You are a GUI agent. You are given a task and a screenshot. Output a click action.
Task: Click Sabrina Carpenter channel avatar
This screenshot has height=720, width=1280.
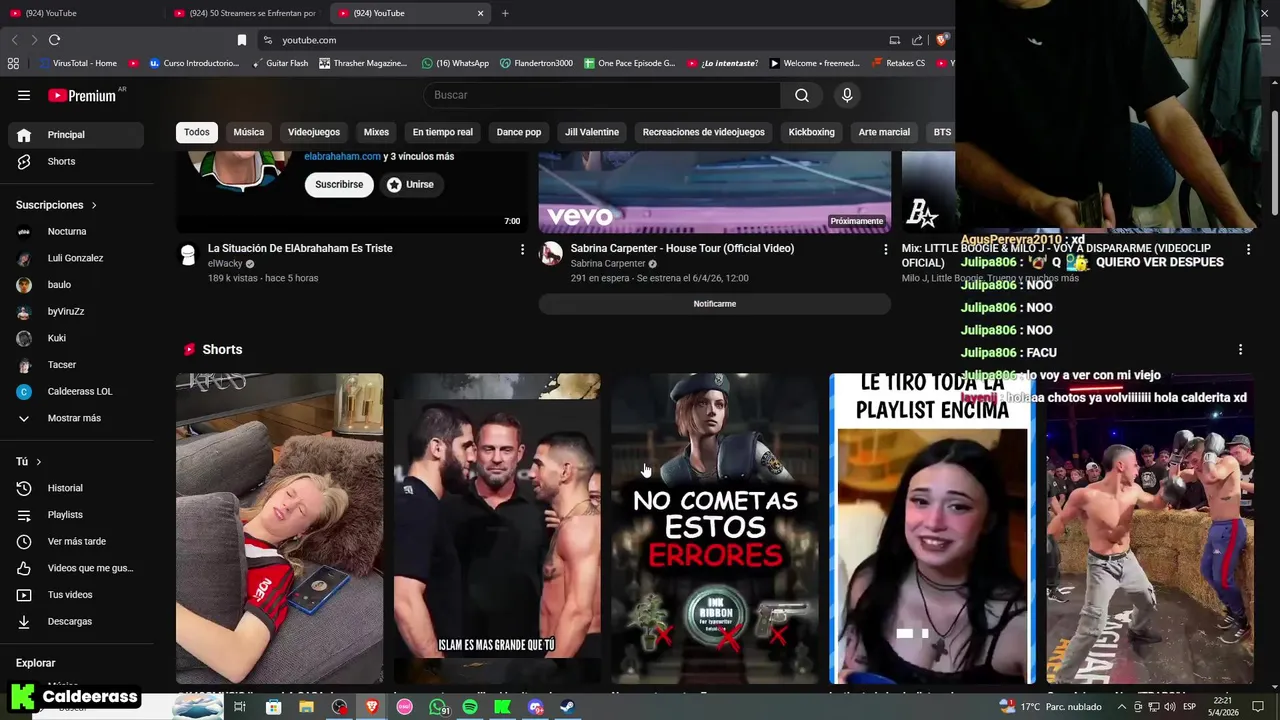coord(551,253)
